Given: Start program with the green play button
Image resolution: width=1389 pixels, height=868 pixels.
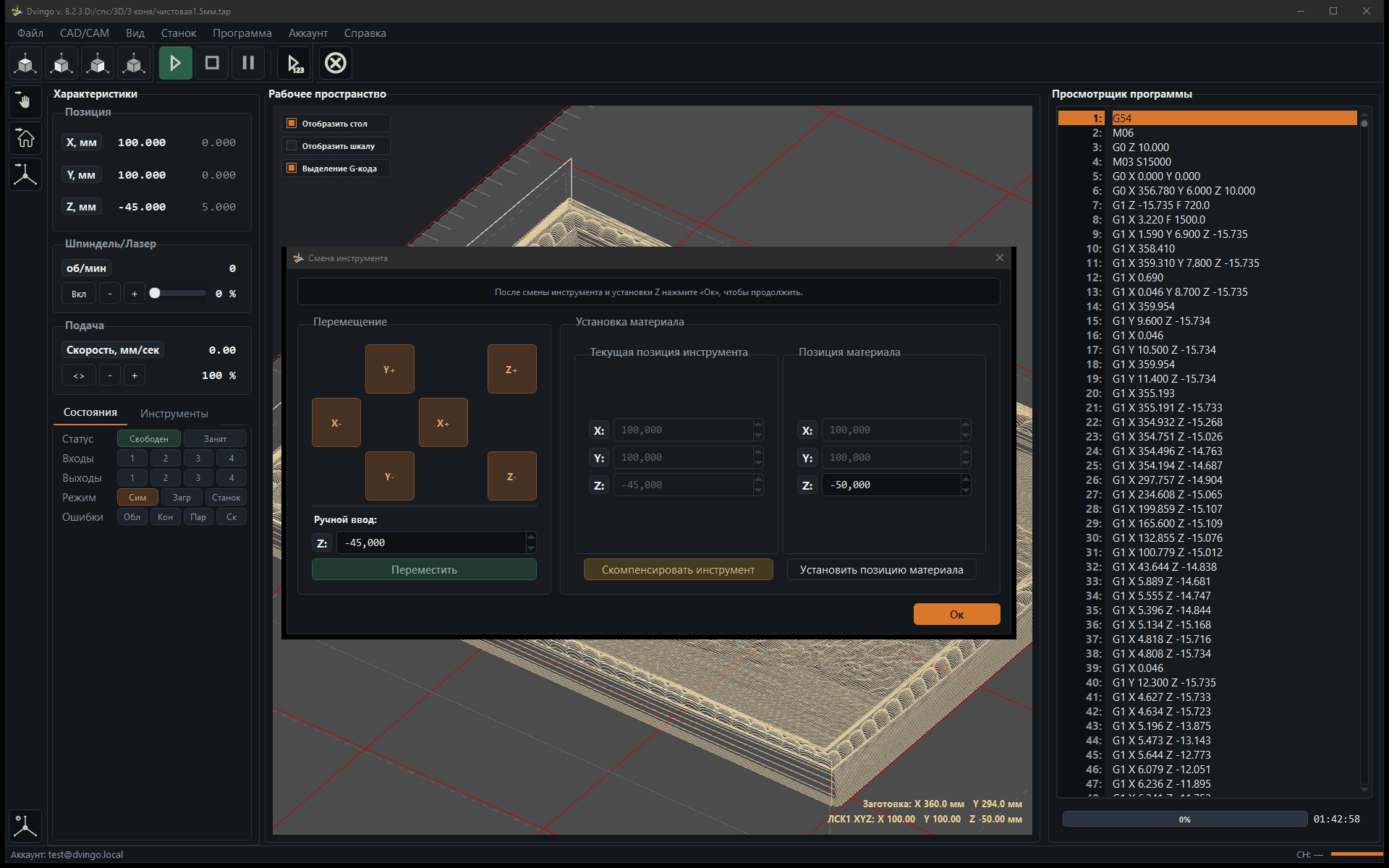Looking at the screenshot, I should [176, 63].
